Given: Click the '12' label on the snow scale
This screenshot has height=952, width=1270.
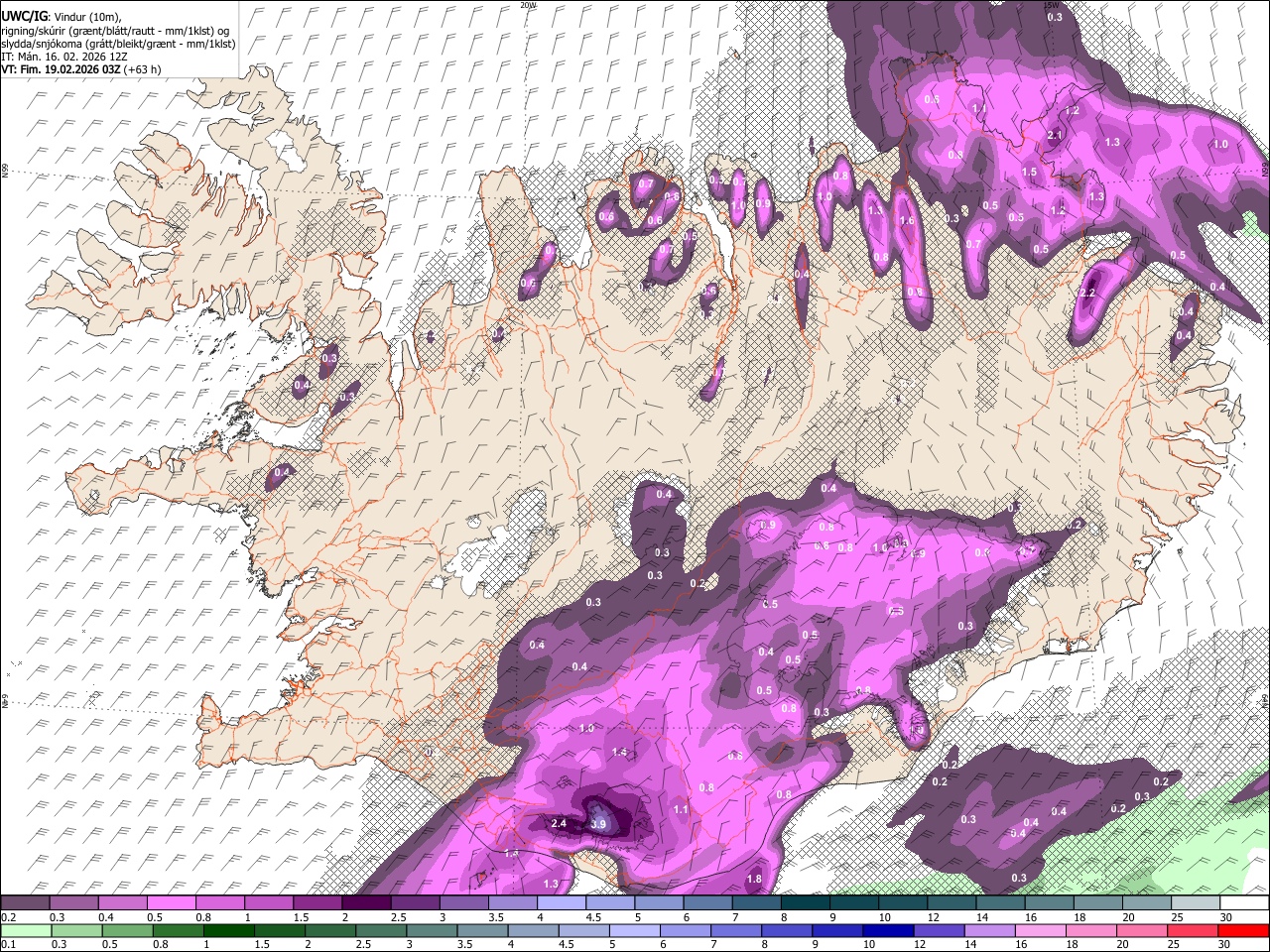Looking at the screenshot, I should 933,917.
